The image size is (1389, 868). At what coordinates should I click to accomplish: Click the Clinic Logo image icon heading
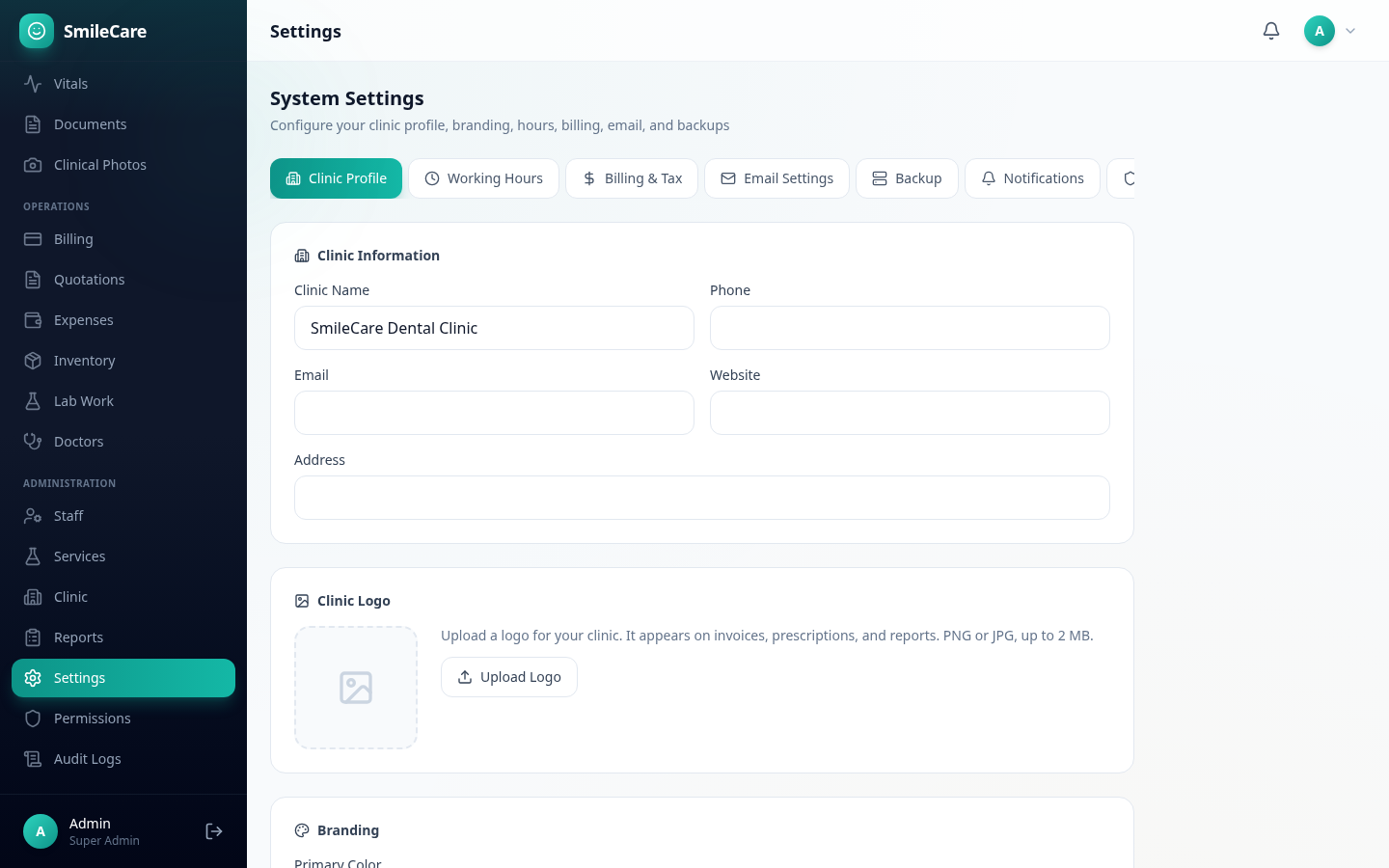pos(302,601)
